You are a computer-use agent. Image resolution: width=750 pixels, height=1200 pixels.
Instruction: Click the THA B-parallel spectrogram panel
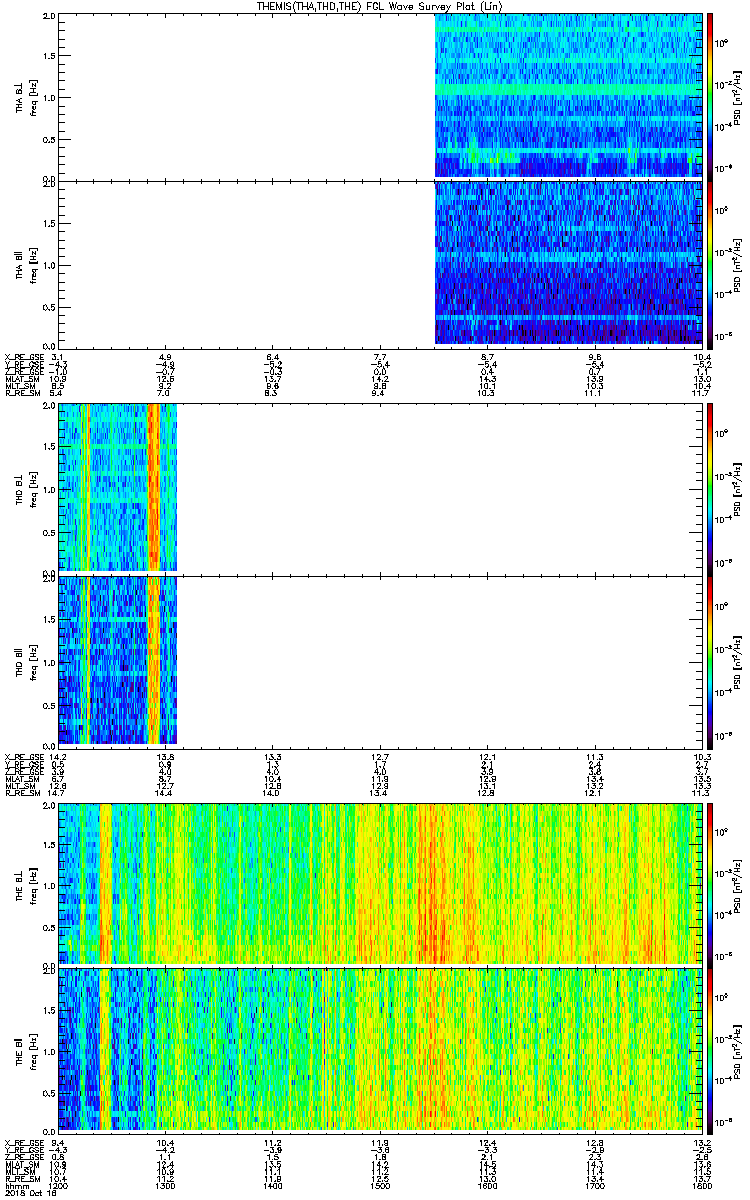[x=380, y=264]
